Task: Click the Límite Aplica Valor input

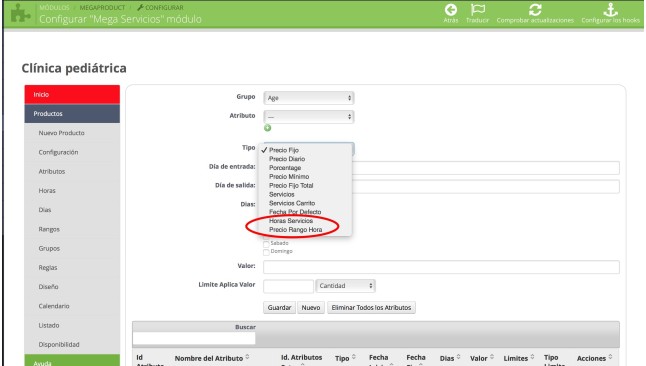Action: 288,286
